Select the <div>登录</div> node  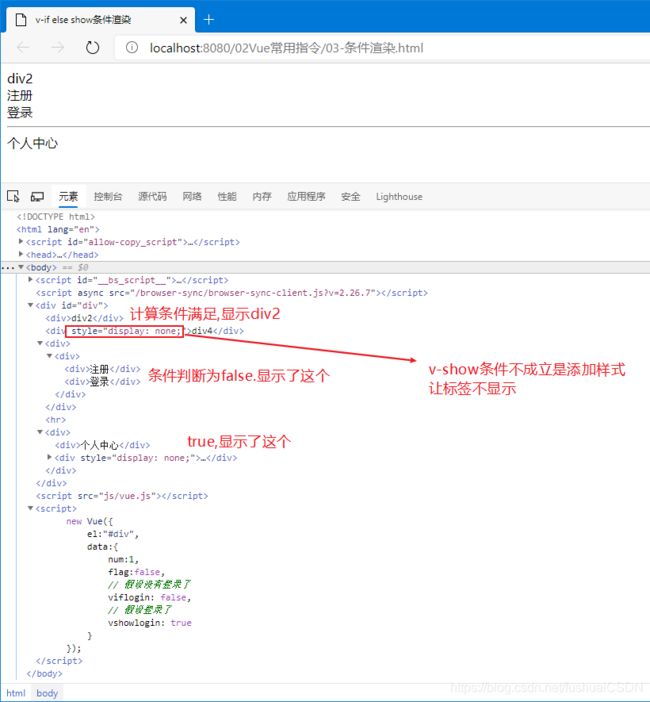click(103, 381)
